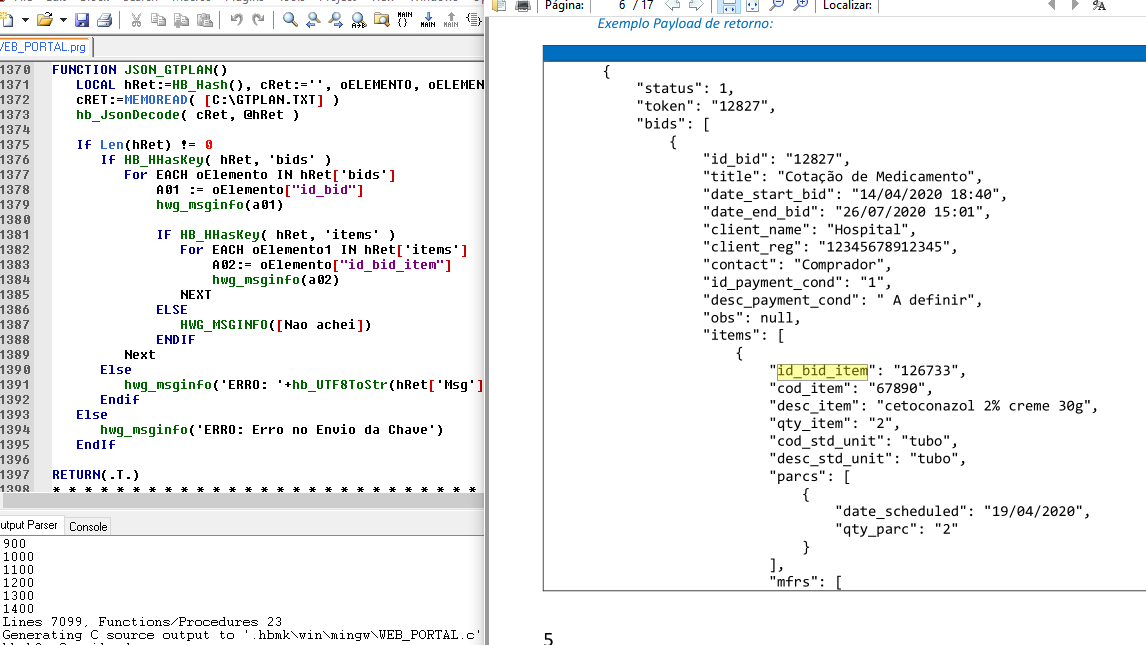The image size is (1146, 645).
Task: Click the Save file icon in editor toolbar
Action: point(82,20)
